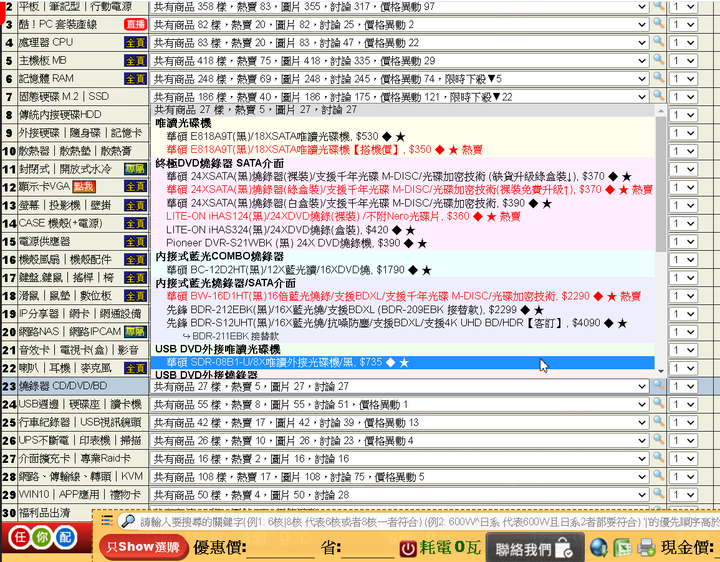Click the 專屬 badge beside 封閉式水冷

click(135, 169)
